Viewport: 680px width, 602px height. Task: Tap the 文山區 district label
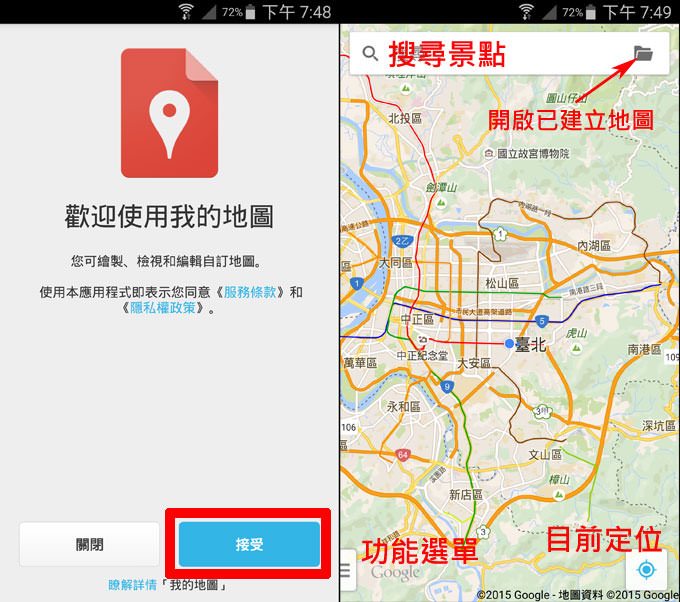click(x=545, y=455)
